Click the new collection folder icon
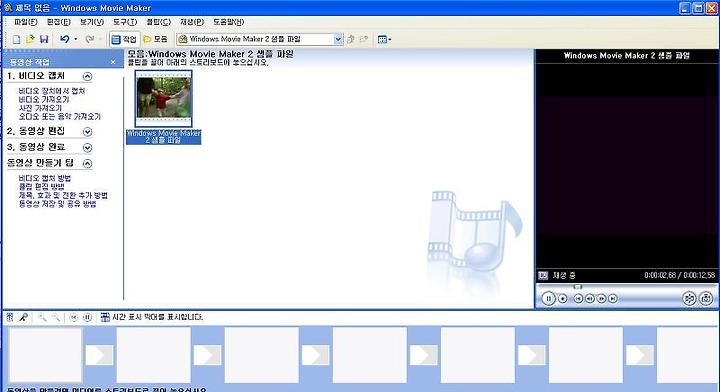 [364, 39]
